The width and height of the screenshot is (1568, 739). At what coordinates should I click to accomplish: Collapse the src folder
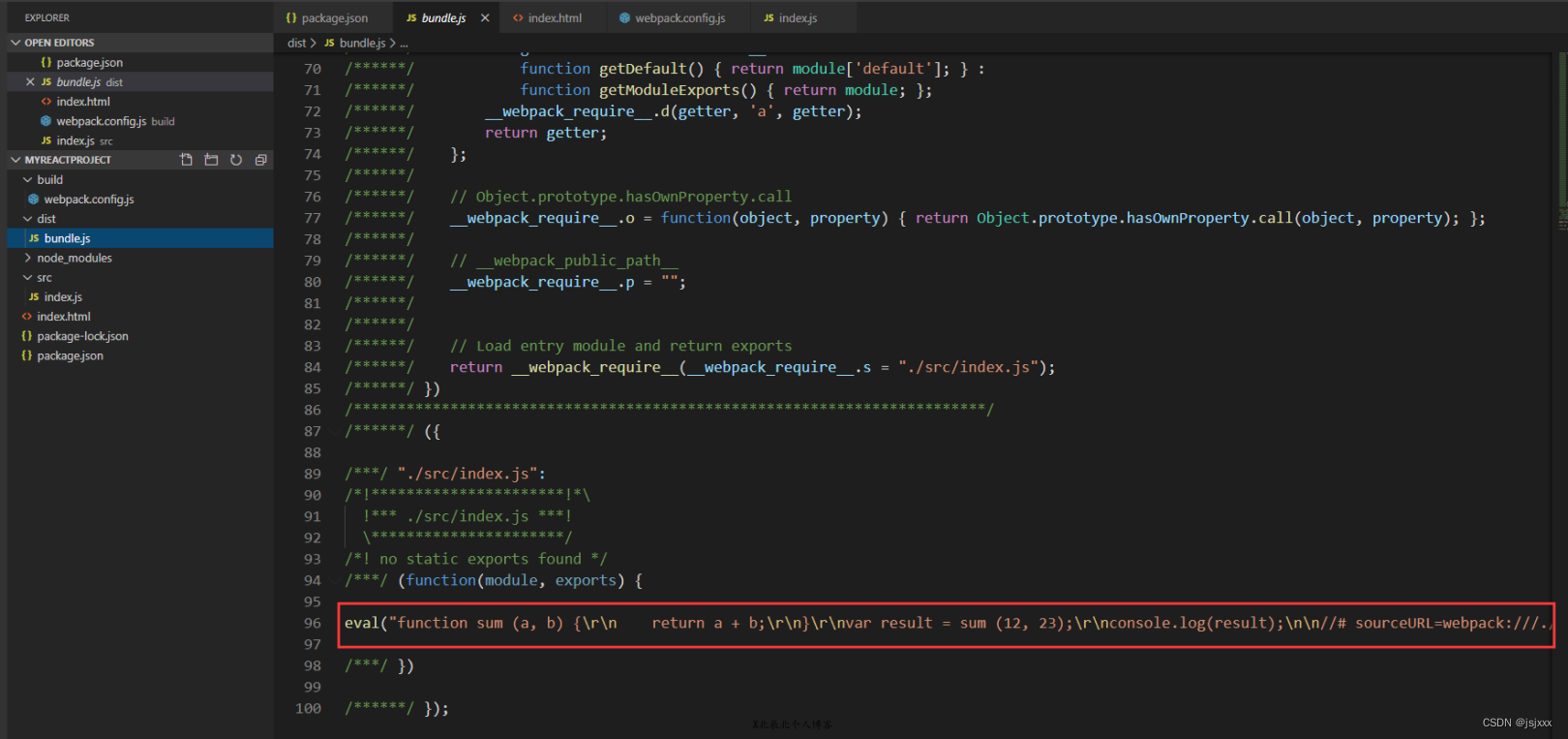28,277
